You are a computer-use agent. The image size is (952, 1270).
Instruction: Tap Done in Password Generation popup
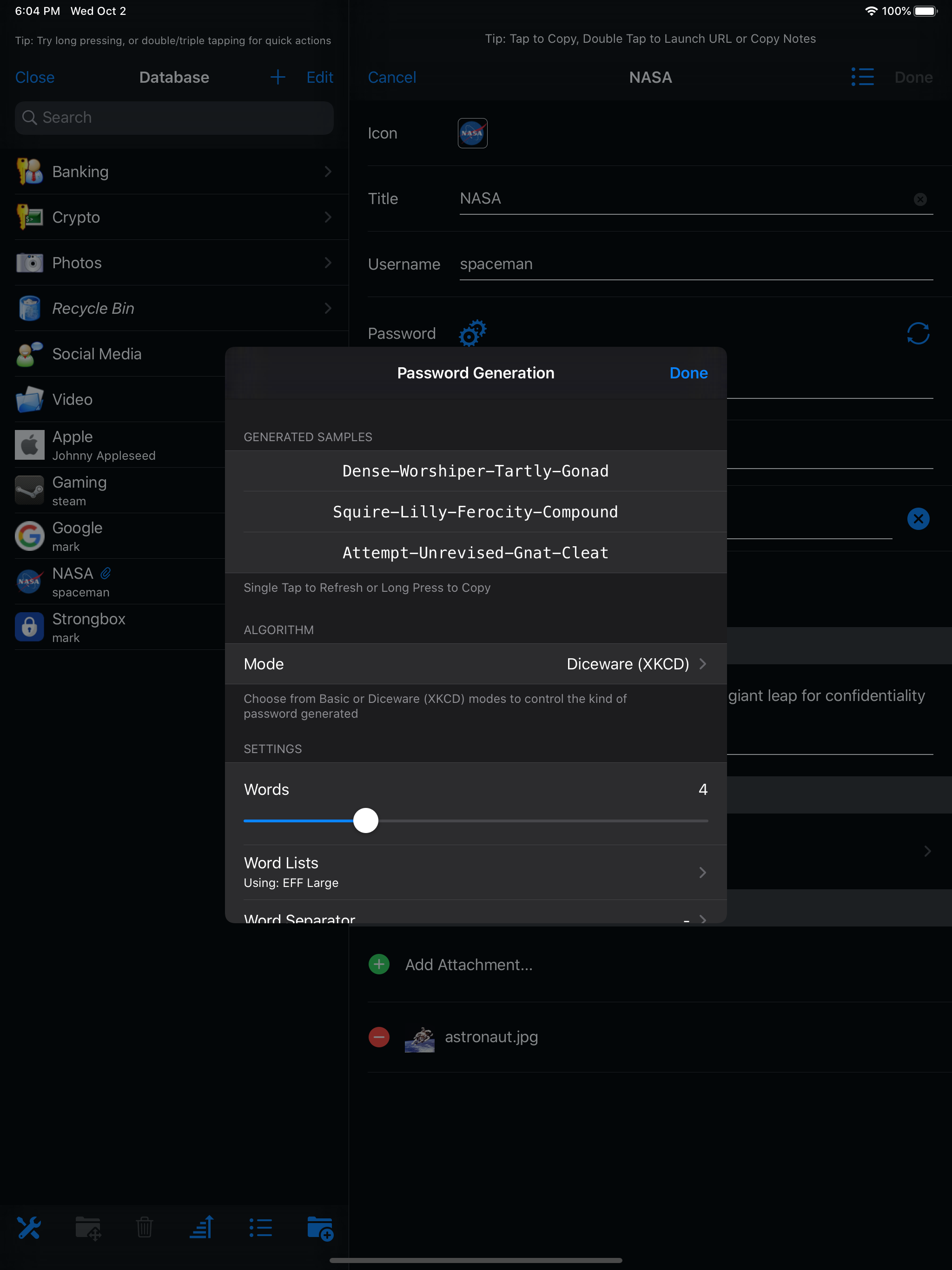pos(688,373)
